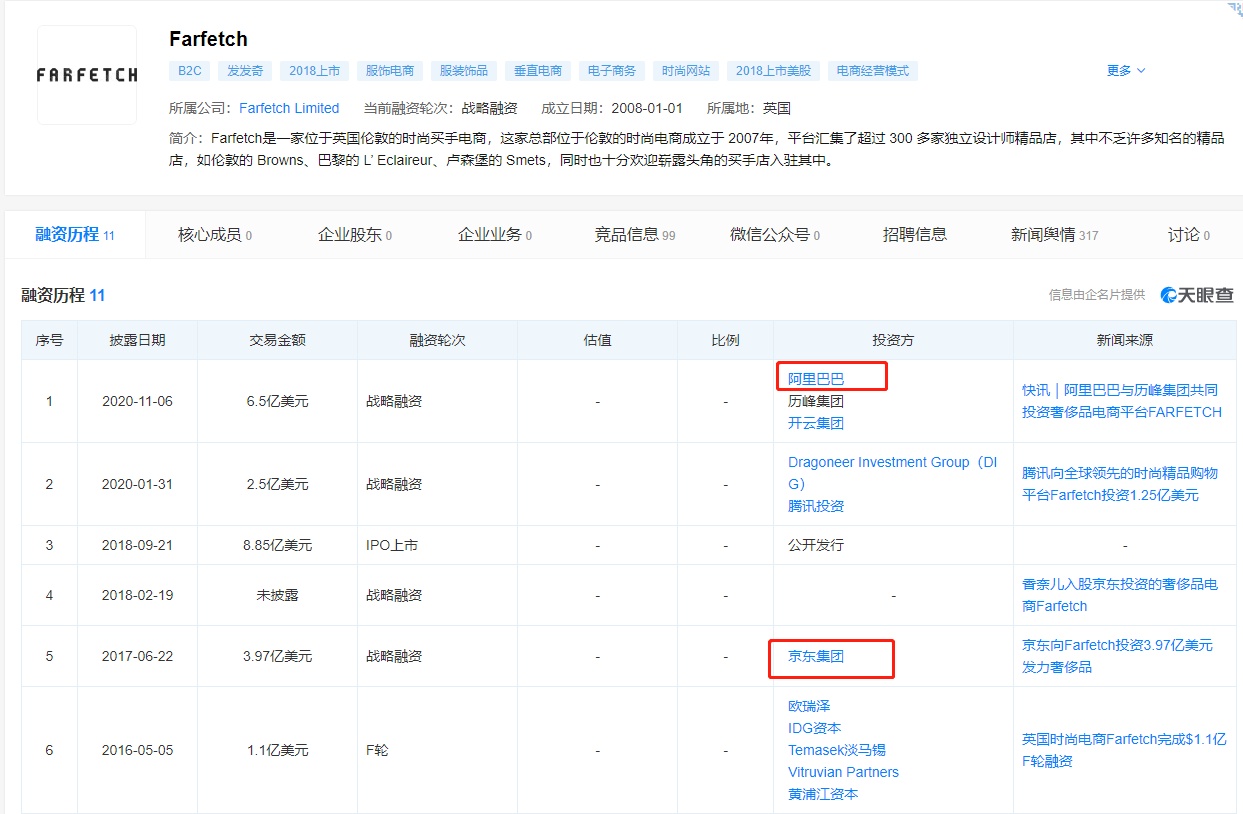Select the 服装饰品 tag
The height and width of the screenshot is (814, 1243).
(464, 71)
